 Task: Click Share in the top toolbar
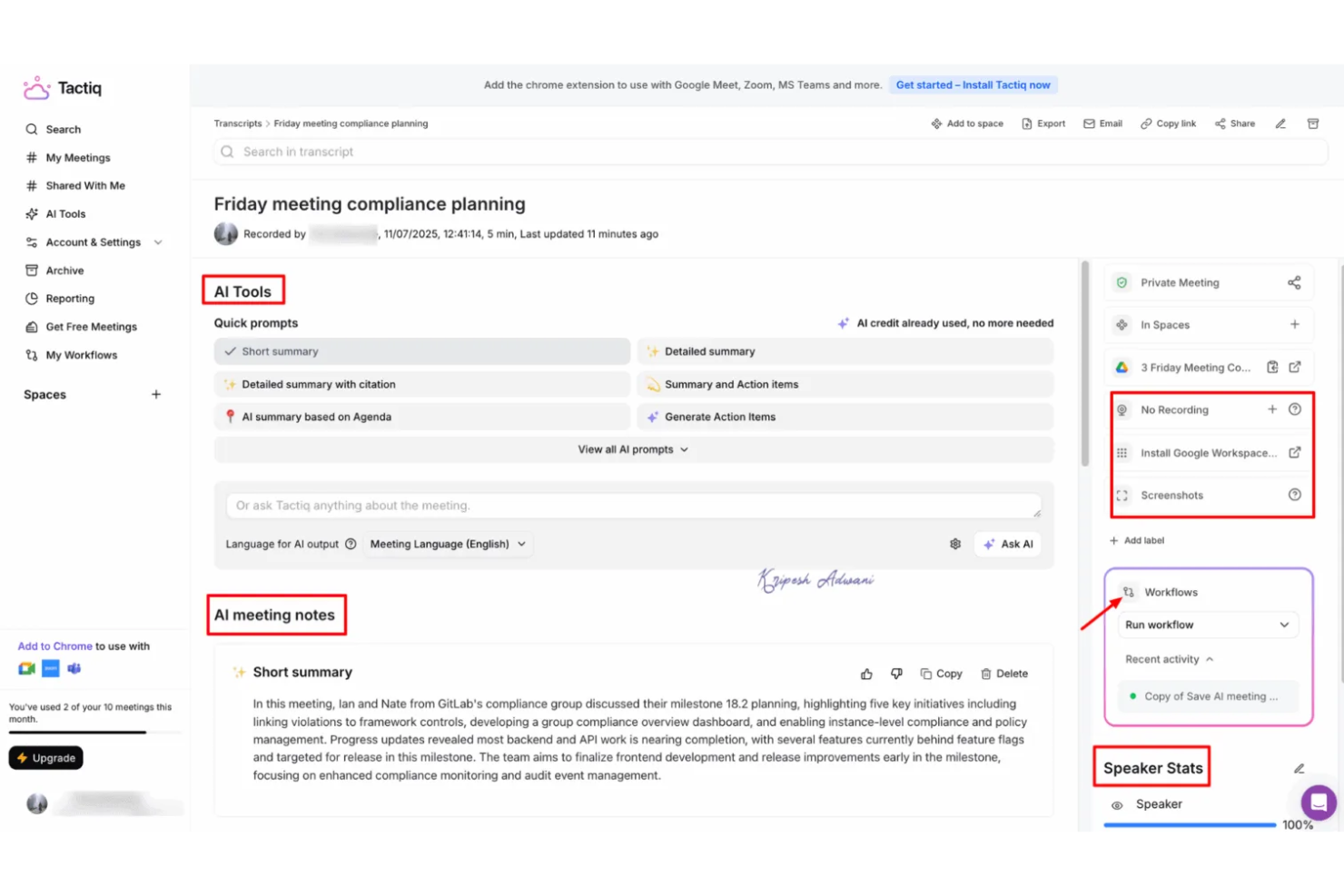1235,123
